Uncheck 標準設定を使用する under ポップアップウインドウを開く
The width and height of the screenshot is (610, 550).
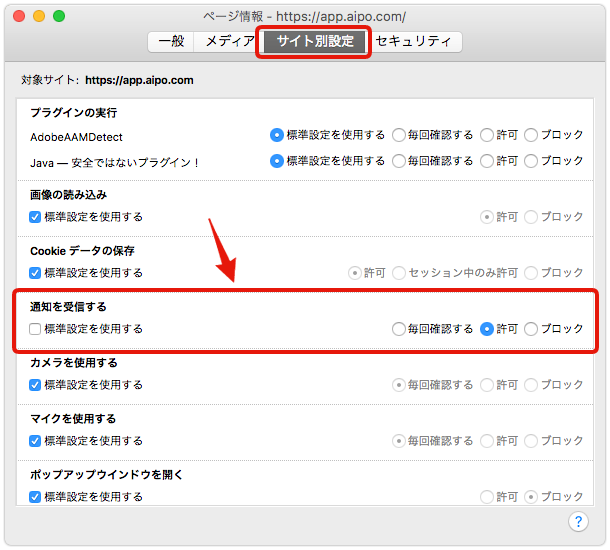pyautogui.click(x=35, y=497)
